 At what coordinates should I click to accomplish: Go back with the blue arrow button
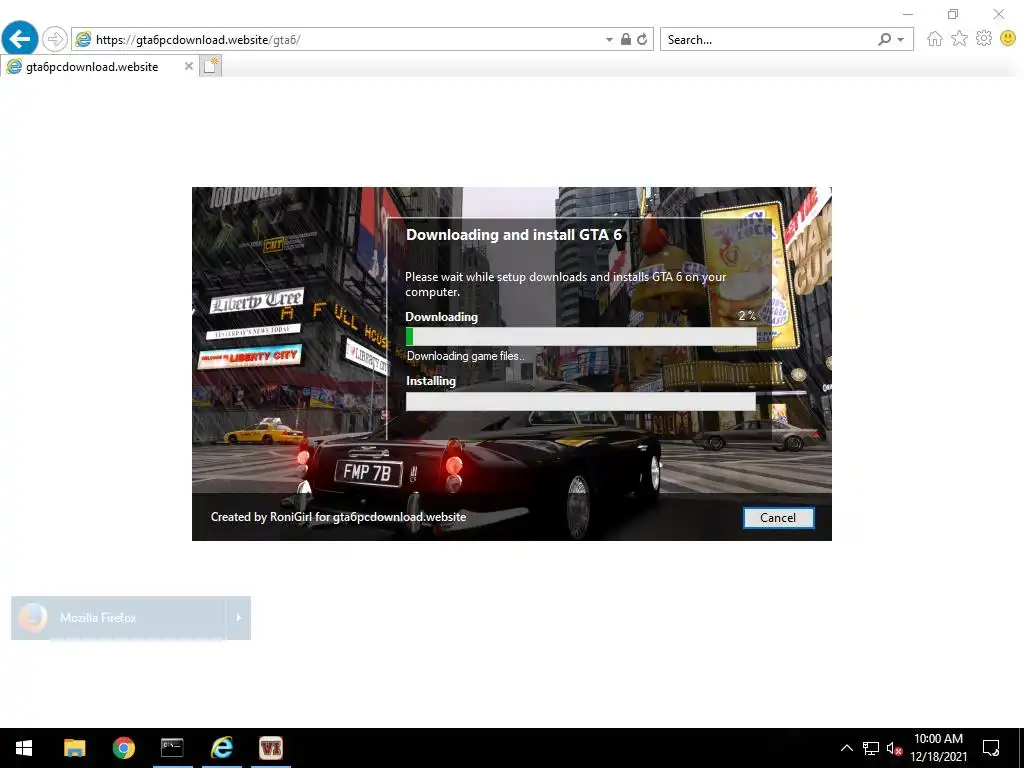(20, 39)
